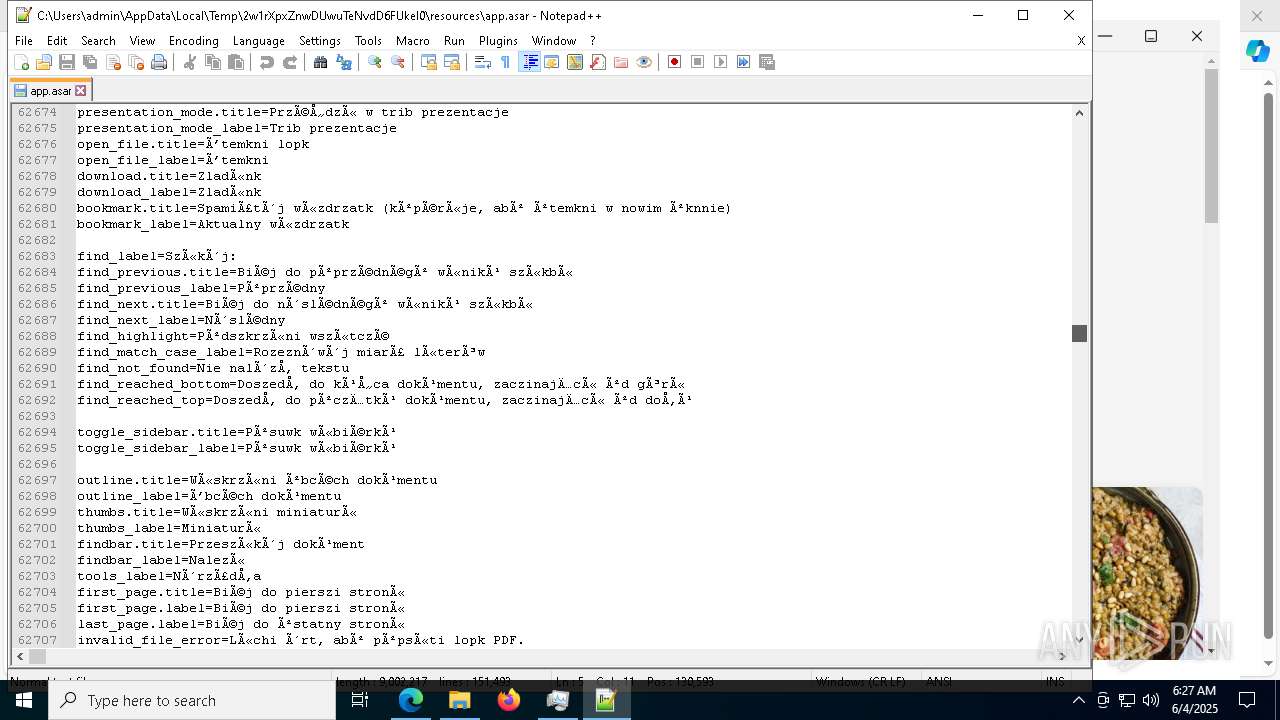
Task: Run macro multiple times icon
Action: 744,62
